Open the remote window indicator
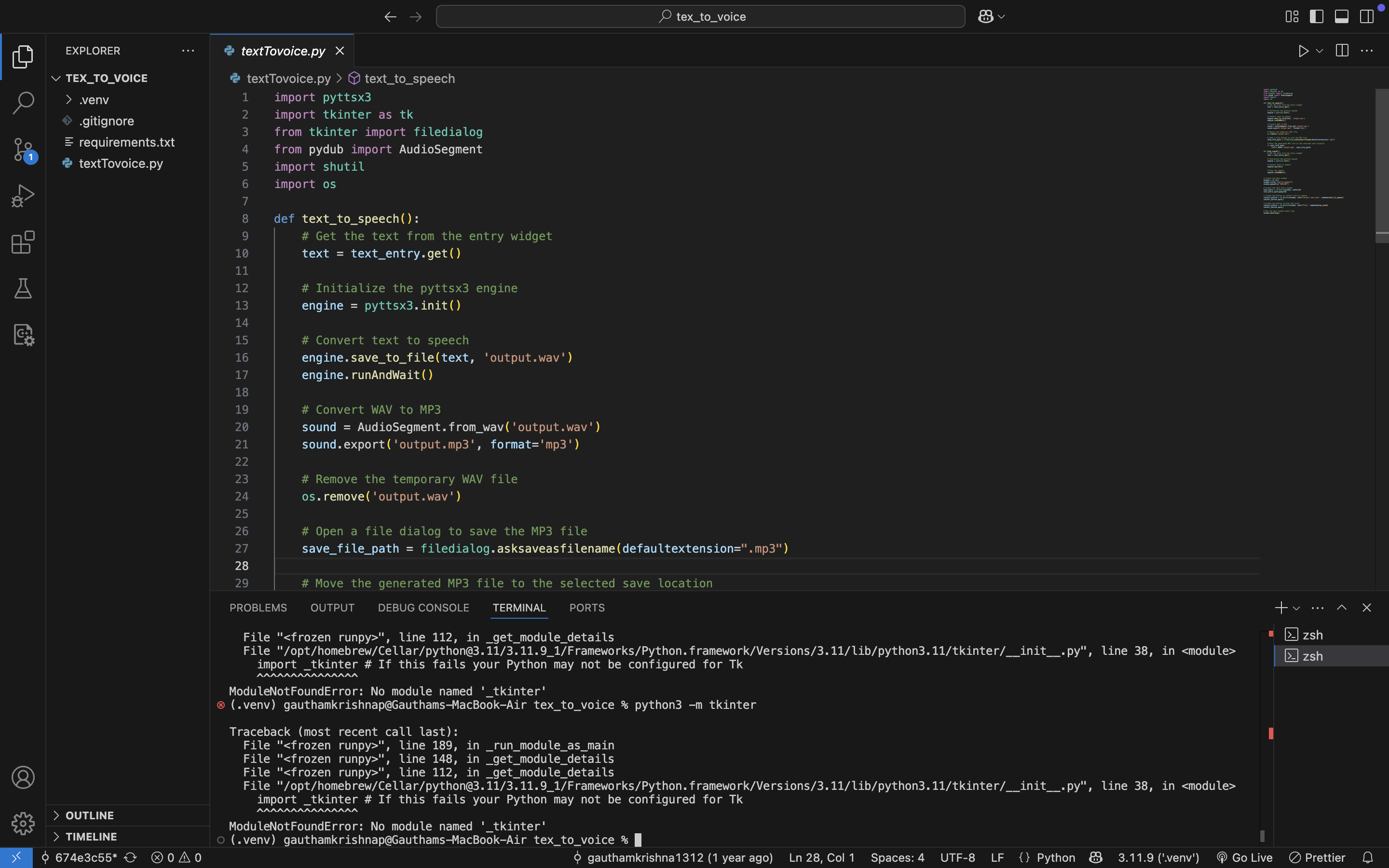Image resolution: width=1389 pixels, height=868 pixels. click(16, 858)
